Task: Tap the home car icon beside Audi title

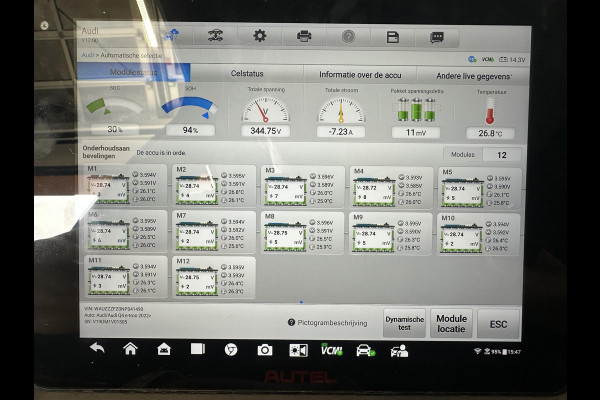Action: coord(171,35)
